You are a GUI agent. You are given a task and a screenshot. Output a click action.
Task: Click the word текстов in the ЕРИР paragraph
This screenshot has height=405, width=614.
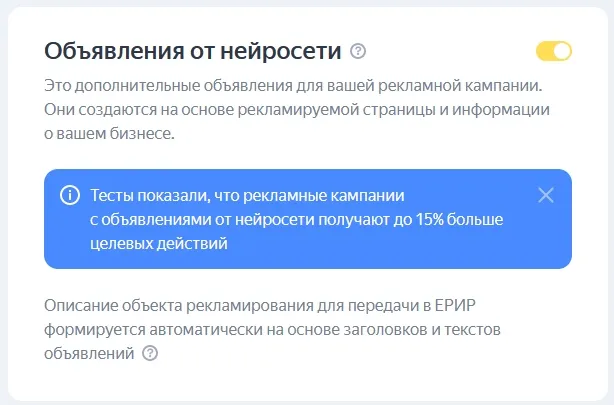pyautogui.click(x=472, y=330)
